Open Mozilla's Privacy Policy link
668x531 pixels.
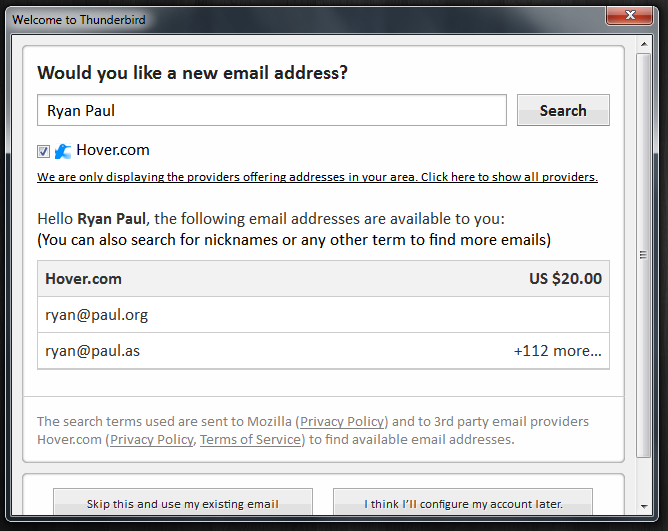(343, 421)
